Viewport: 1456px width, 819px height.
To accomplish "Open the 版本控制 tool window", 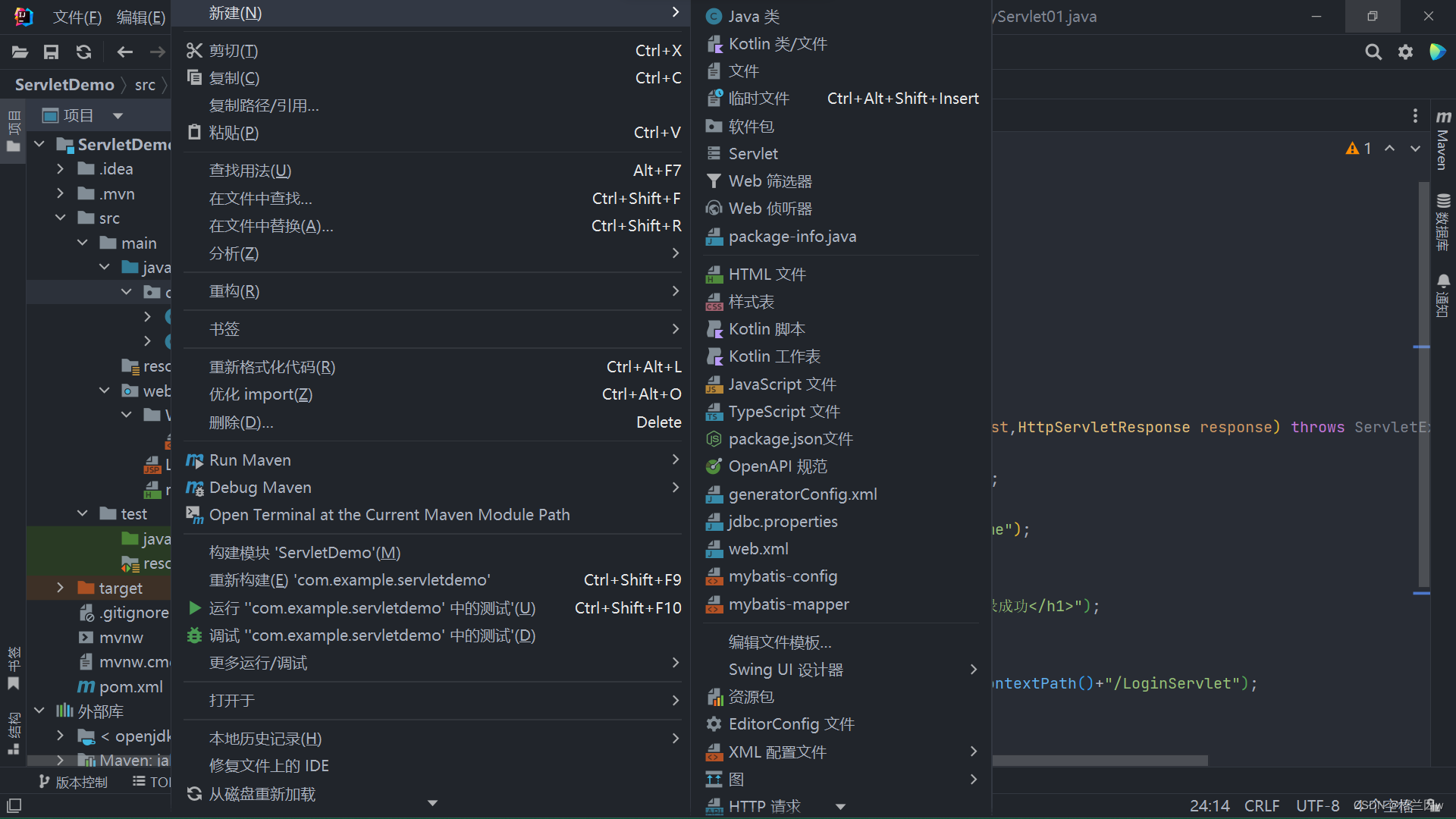I will [73, 782].
